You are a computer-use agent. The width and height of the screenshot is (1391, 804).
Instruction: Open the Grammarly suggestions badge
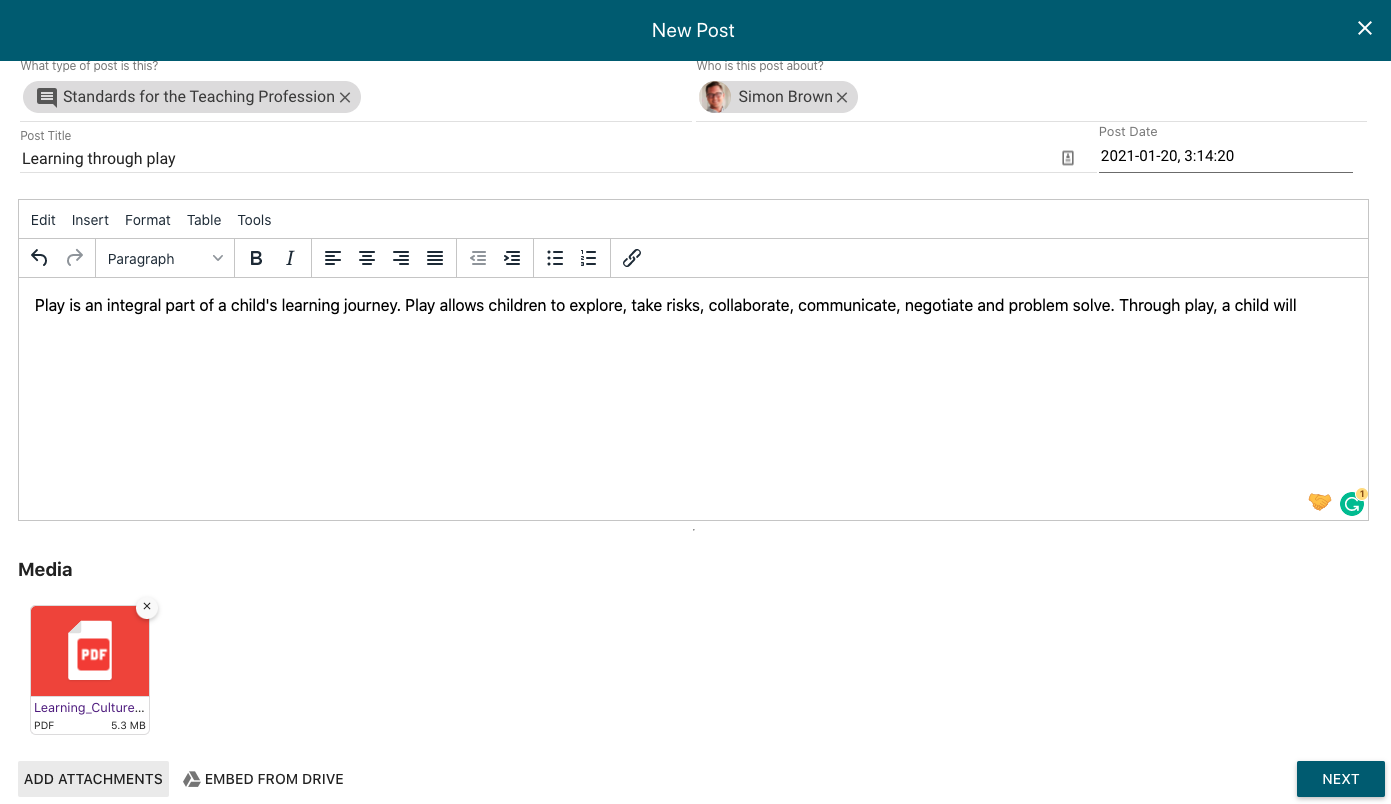1351,503
